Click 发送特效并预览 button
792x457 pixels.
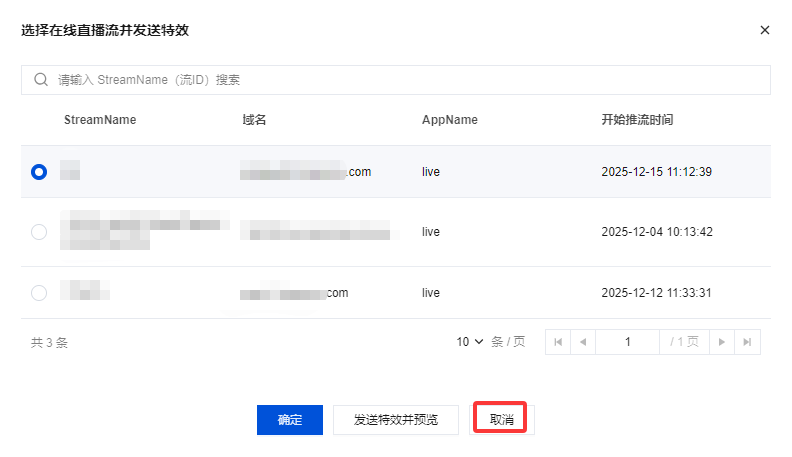pyautogui.click(x=398, y=420)
